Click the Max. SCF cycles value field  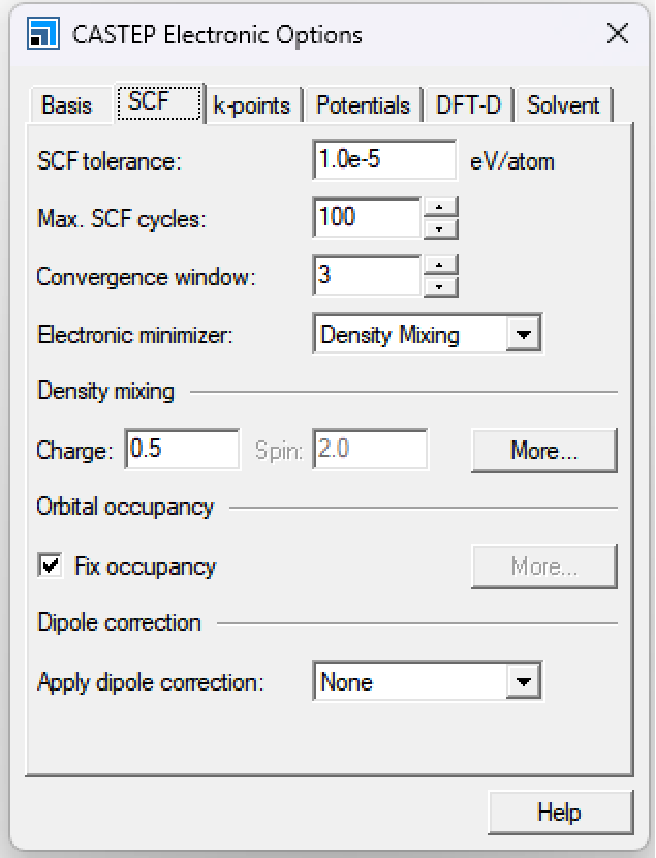[x=366, y=218]
